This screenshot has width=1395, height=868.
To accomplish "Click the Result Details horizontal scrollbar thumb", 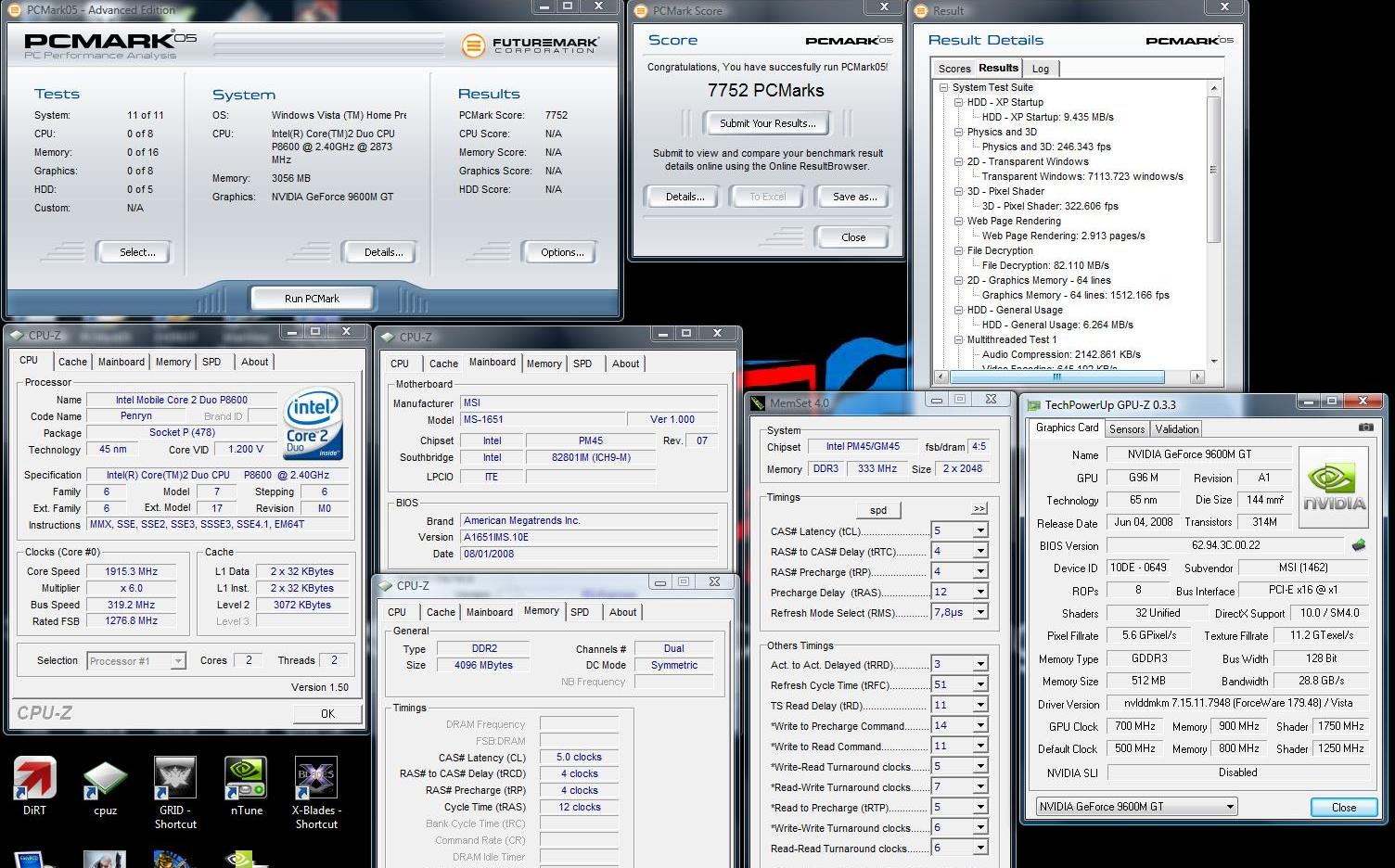I will click(x=1056, y=377).
